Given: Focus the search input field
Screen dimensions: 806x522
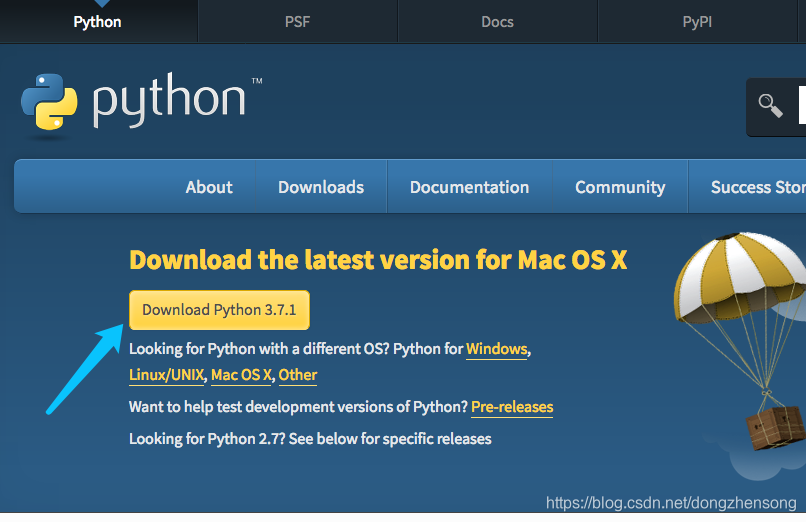Looking at the screenshot, I should pyautogui.click(x=802, y=105).
